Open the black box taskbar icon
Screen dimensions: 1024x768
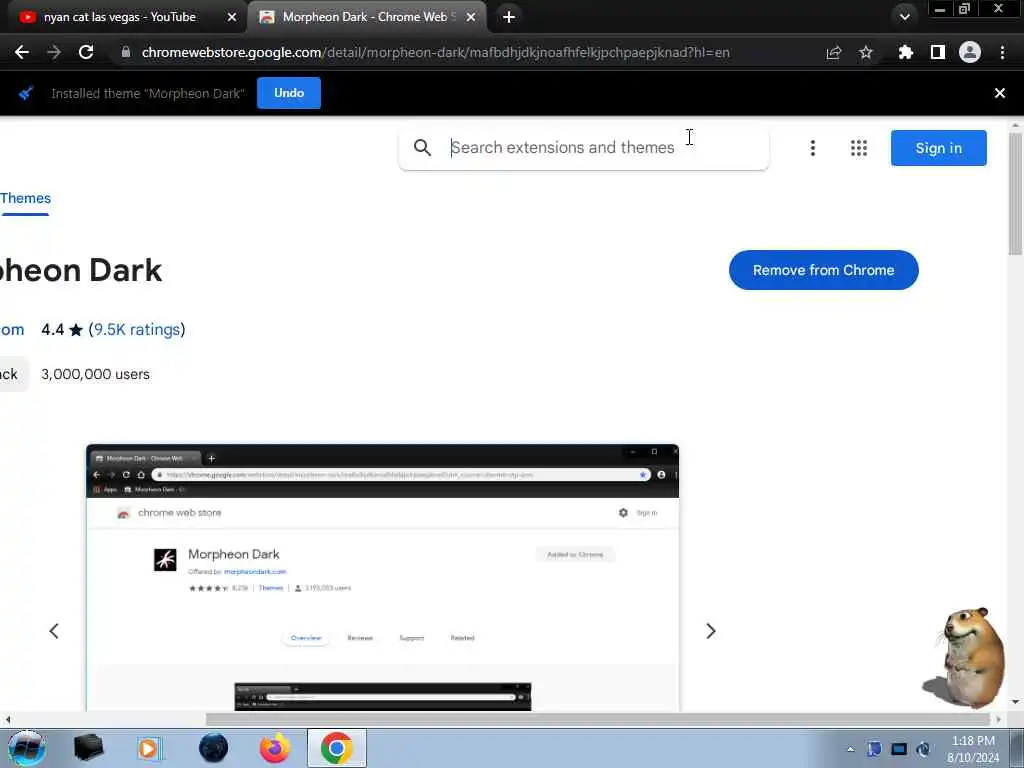coord(88,748)
